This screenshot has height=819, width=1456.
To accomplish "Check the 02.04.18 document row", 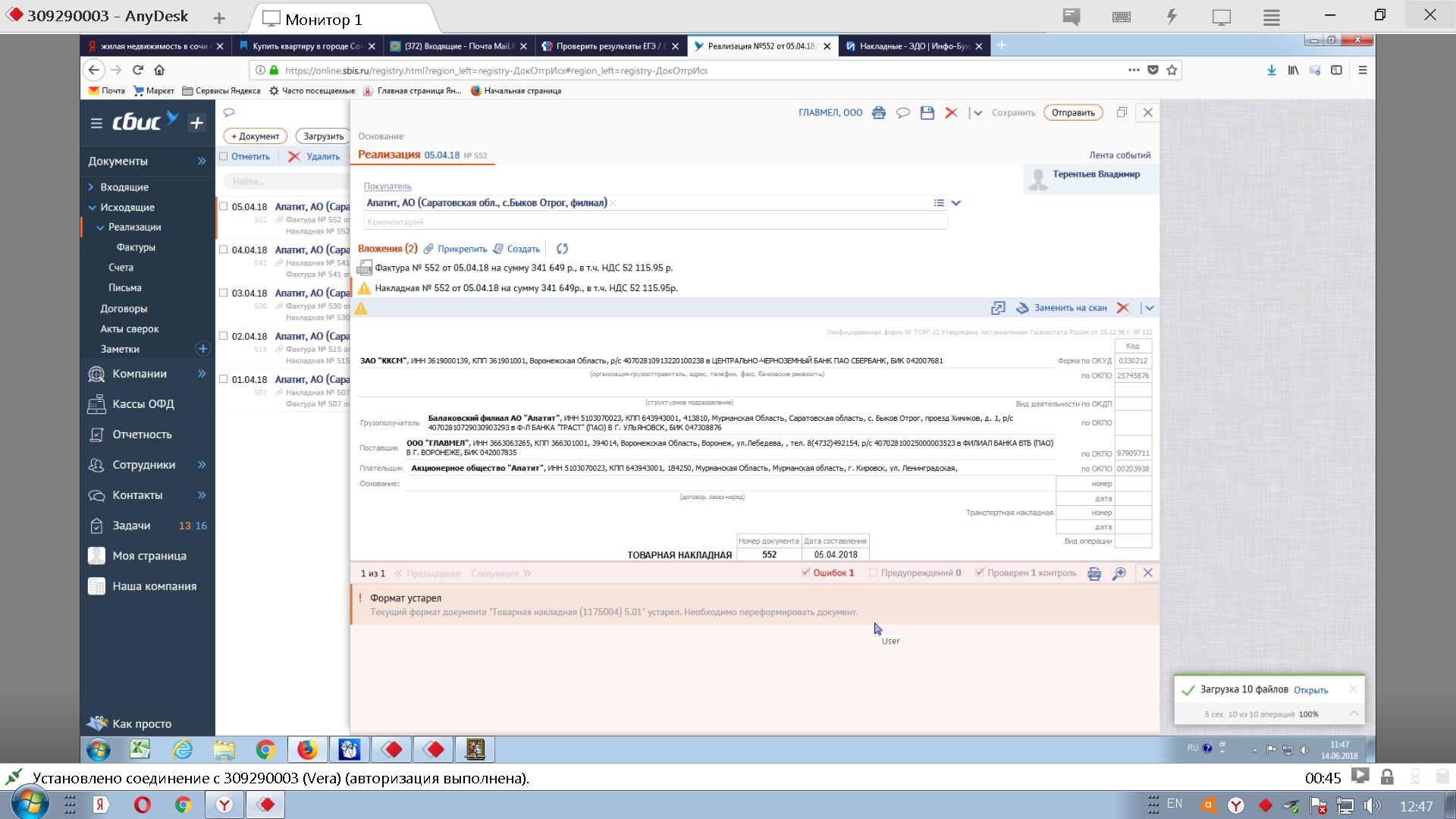I will click(x=224, y=336).
